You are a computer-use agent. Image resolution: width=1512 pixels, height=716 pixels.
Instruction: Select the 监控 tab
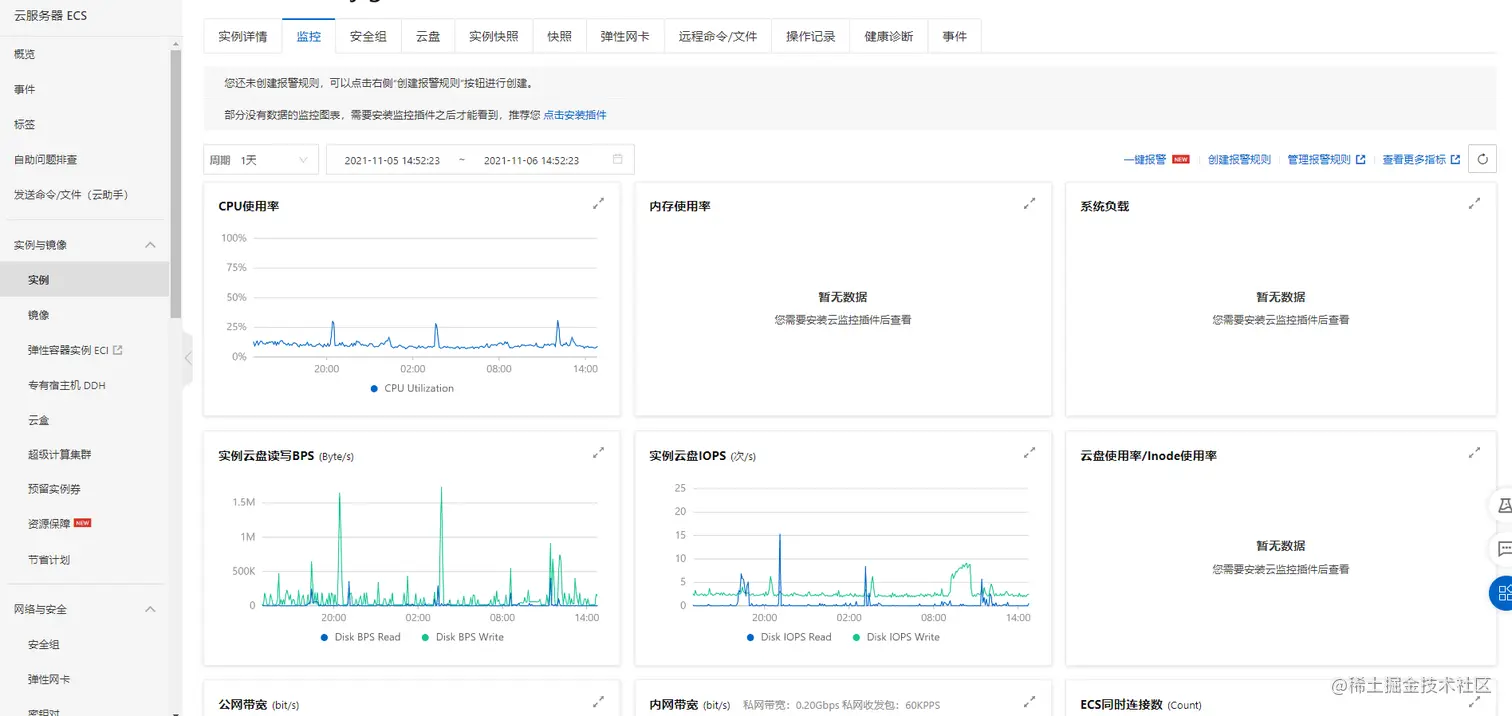(x=309, y=36)
